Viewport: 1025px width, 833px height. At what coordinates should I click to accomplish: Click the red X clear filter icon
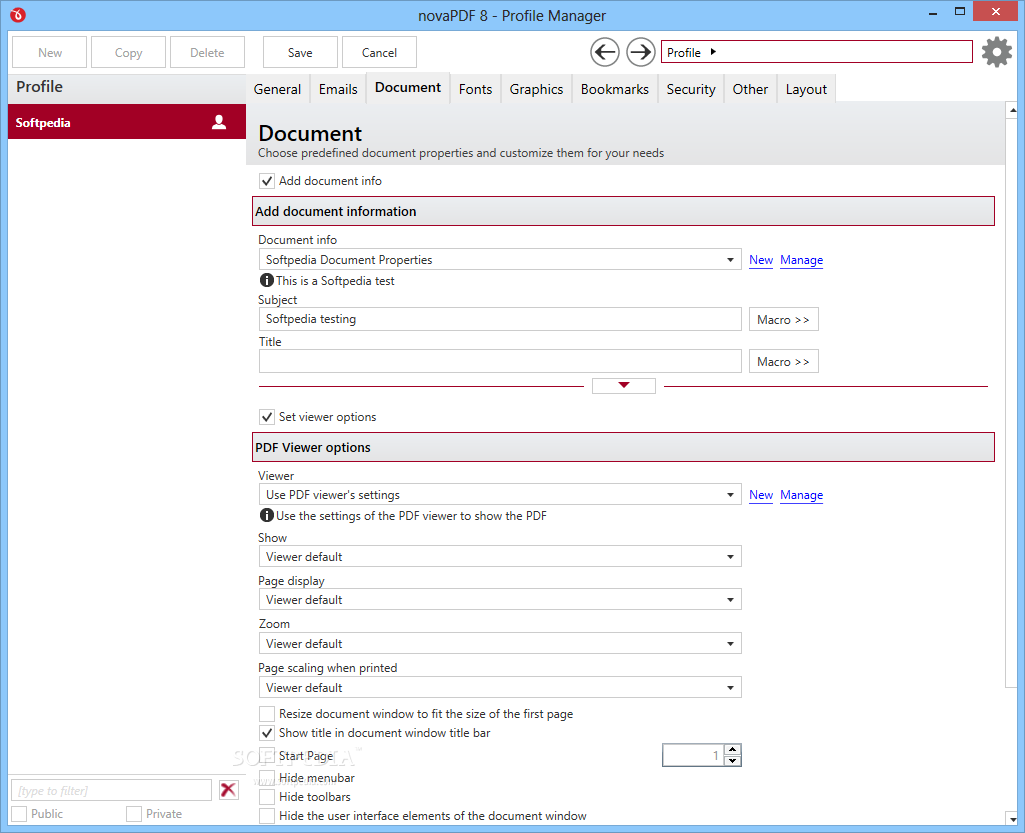(x=228, y=790)
